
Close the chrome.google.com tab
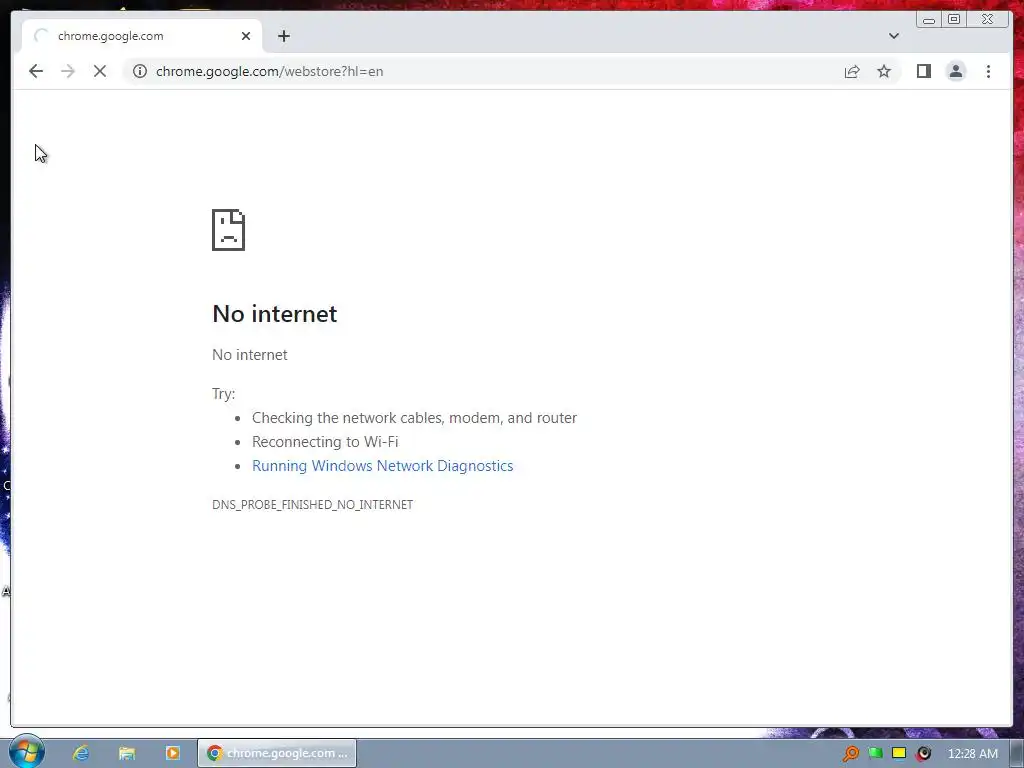tap(246, 36)
